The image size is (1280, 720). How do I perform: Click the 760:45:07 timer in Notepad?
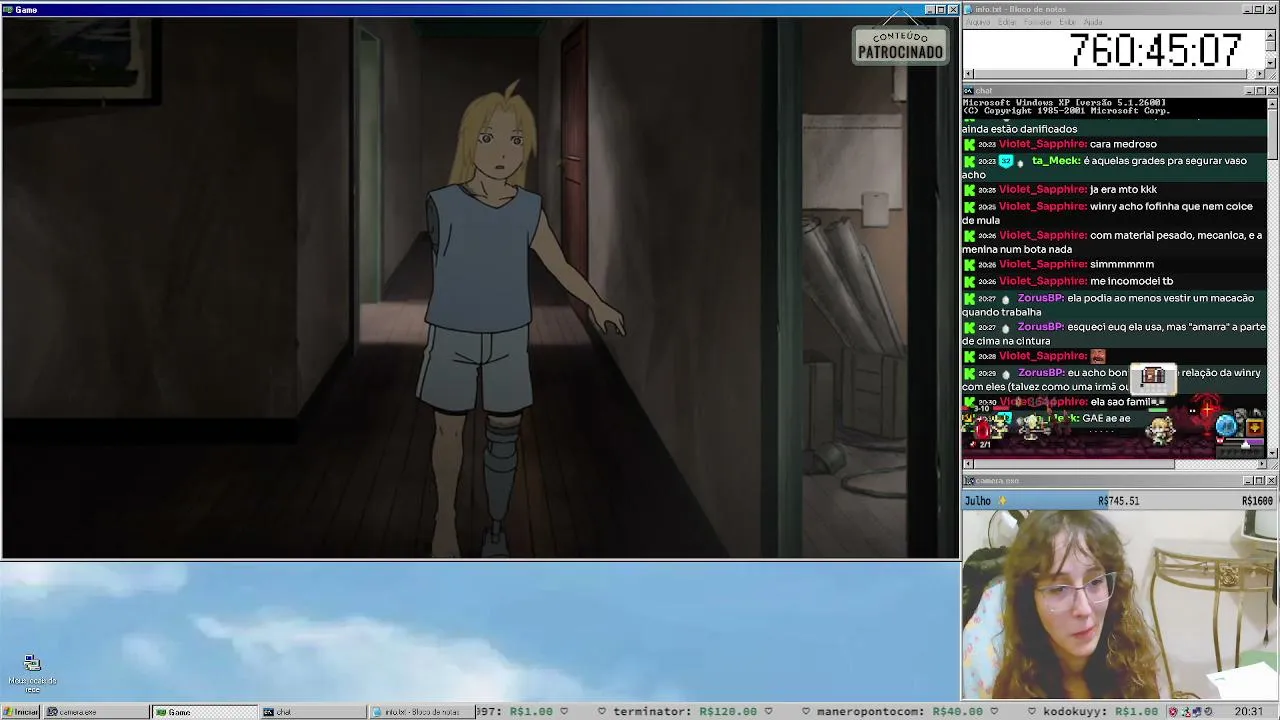pyautogui.click(x=1155, y=49)
